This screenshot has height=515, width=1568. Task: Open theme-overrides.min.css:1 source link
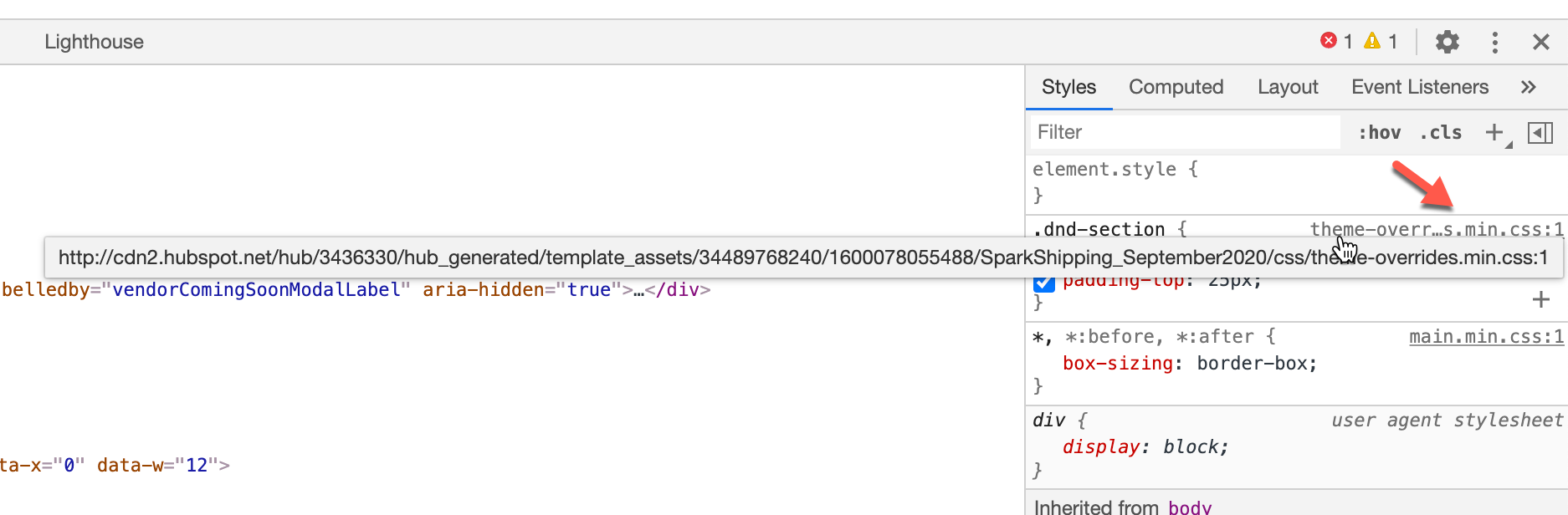point(1436,229)
